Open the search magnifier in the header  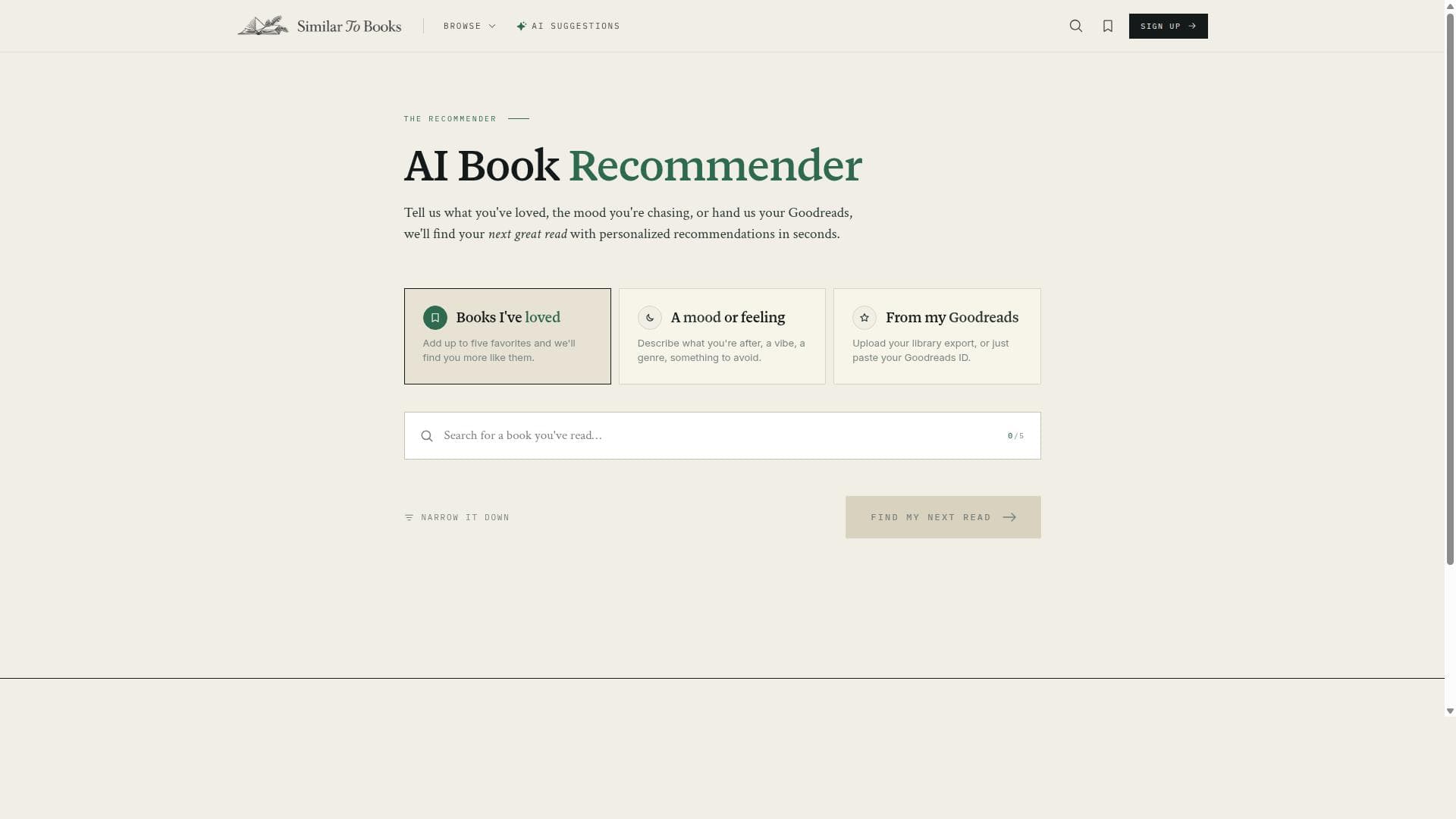pos(1075,26)
